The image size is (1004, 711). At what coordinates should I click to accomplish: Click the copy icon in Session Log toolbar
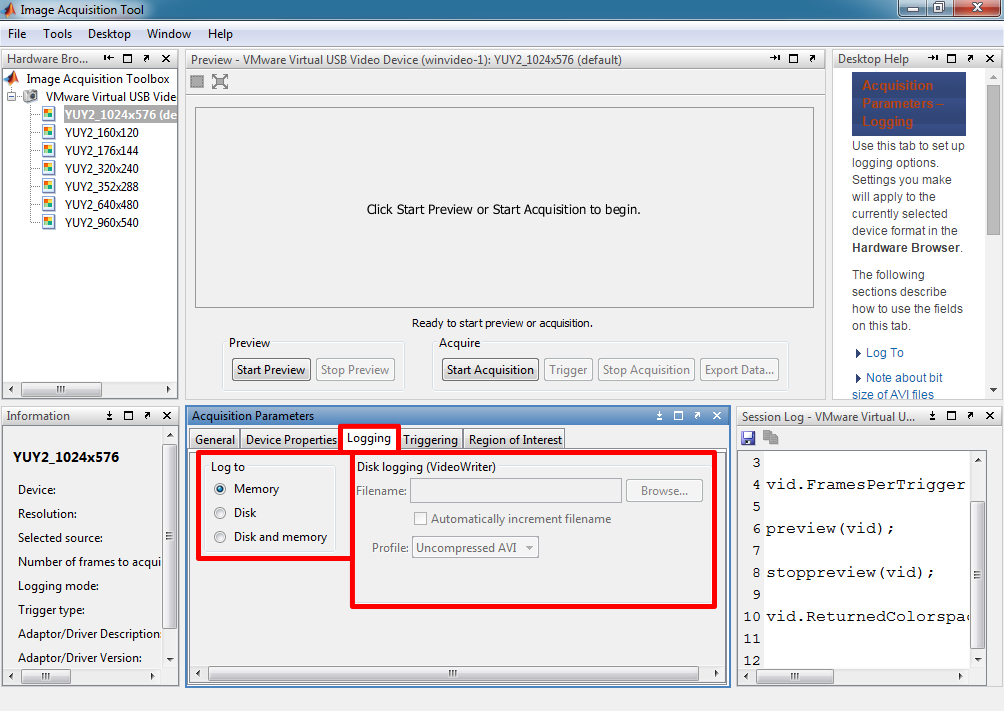(770, 437)
